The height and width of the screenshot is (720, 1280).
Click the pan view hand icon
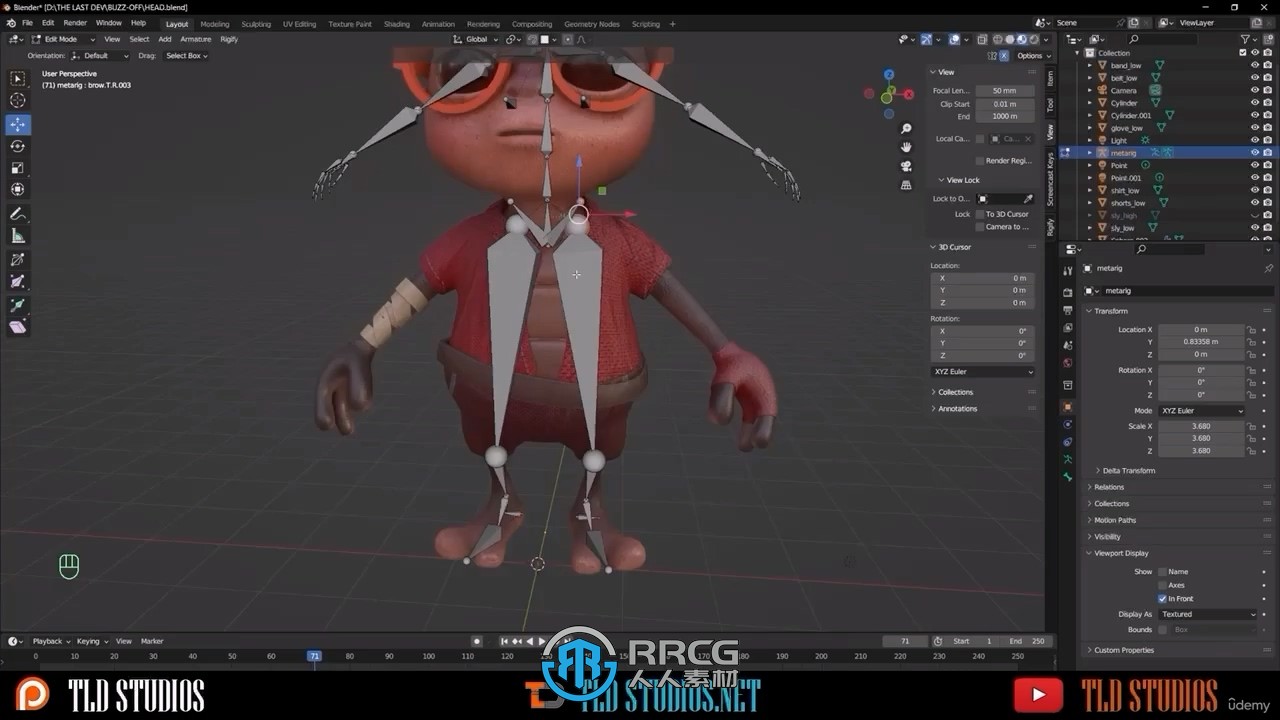click(906, 147)
